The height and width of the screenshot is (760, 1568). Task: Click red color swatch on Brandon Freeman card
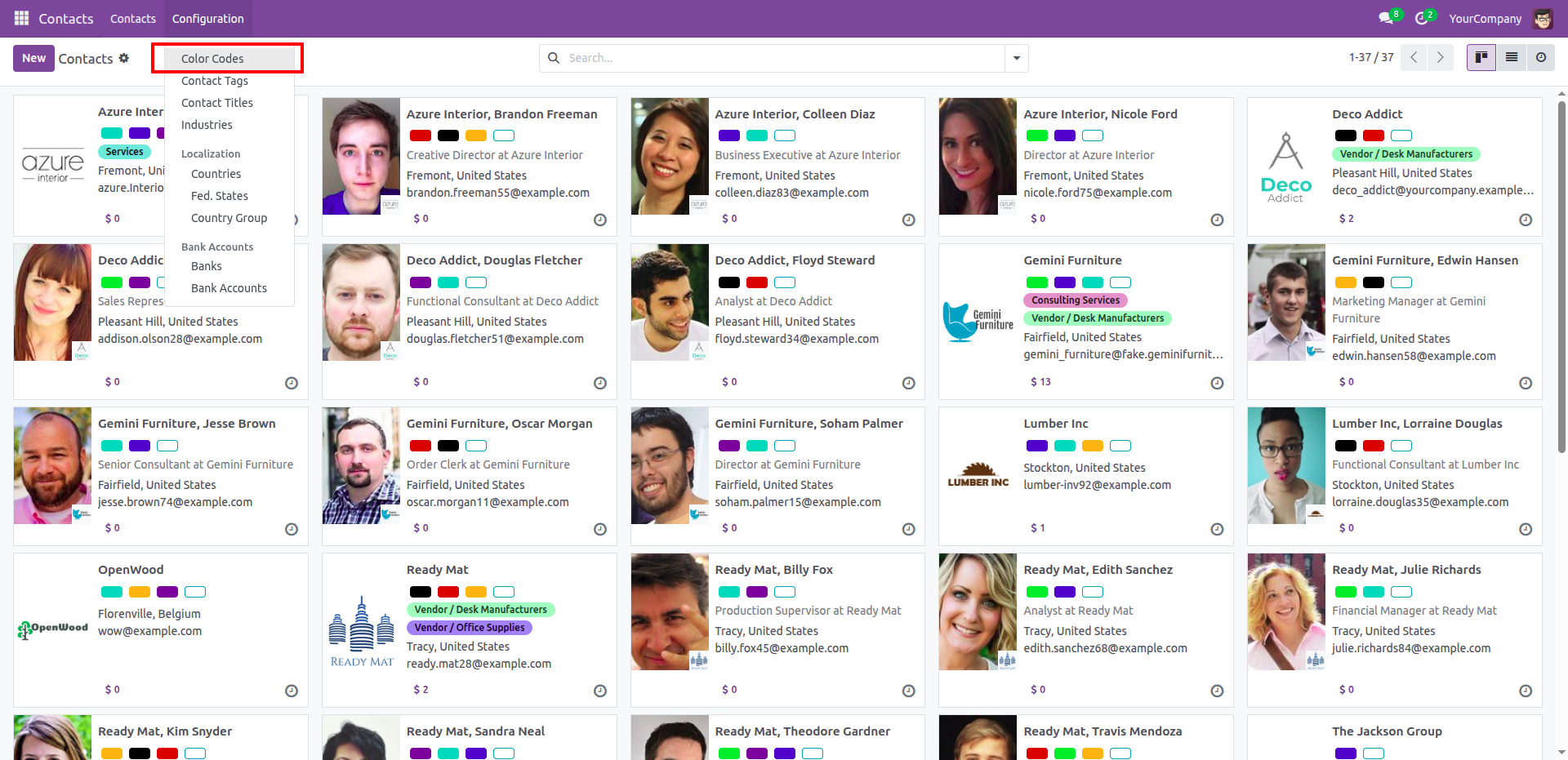click(421, 136)
